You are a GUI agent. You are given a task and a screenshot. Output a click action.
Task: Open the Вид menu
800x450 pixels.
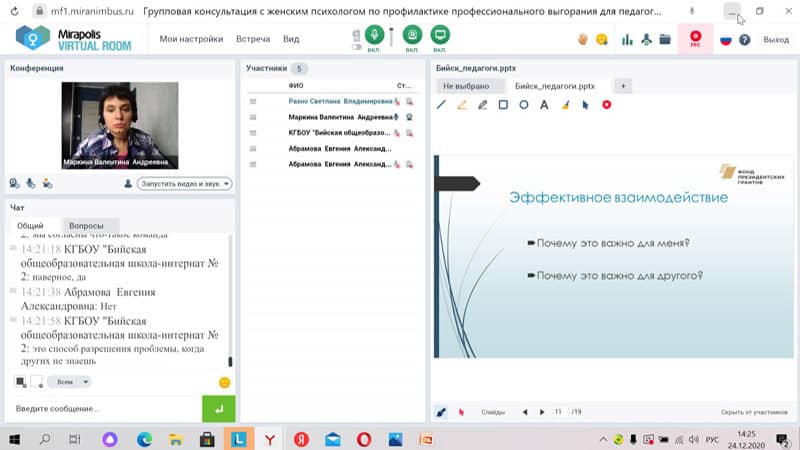click(291, 39)
